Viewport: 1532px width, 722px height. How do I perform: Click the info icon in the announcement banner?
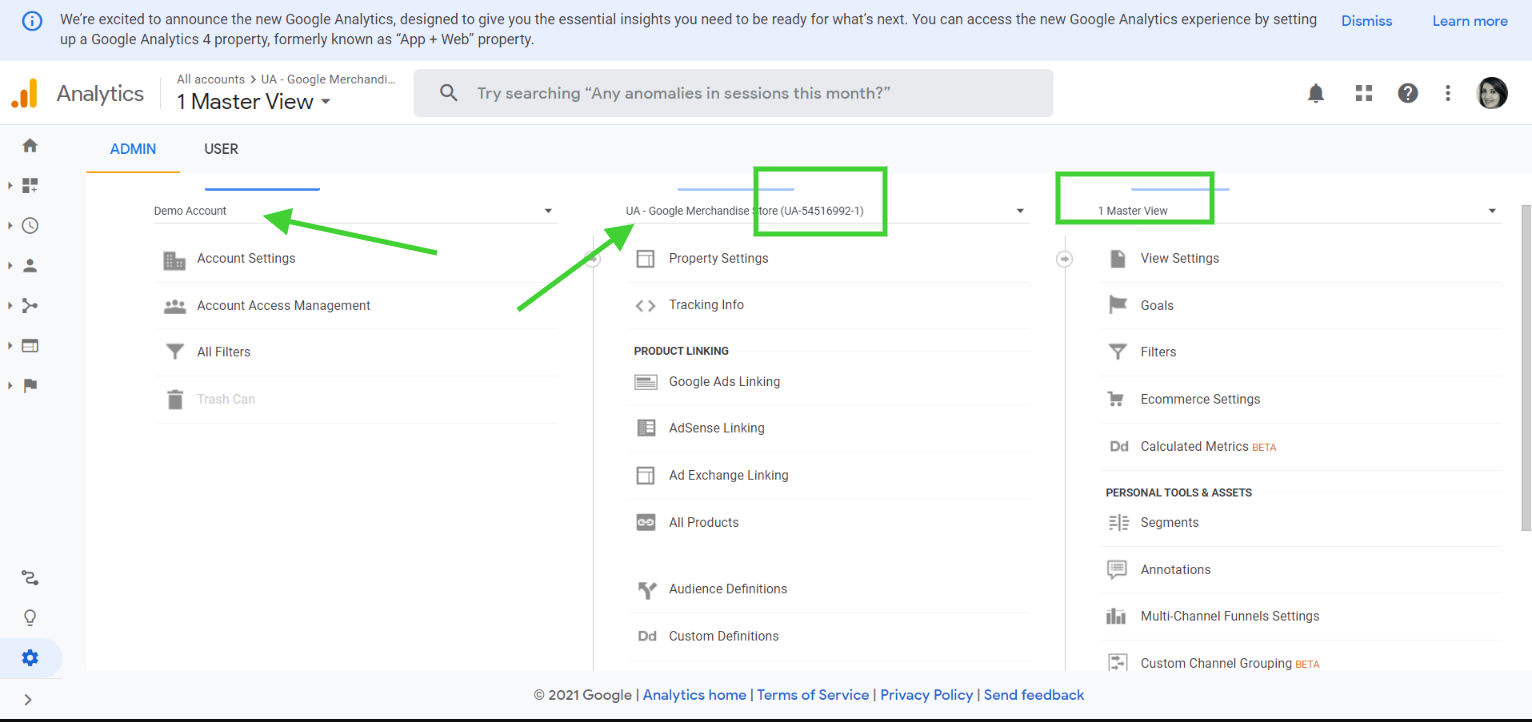click(33, 21)
